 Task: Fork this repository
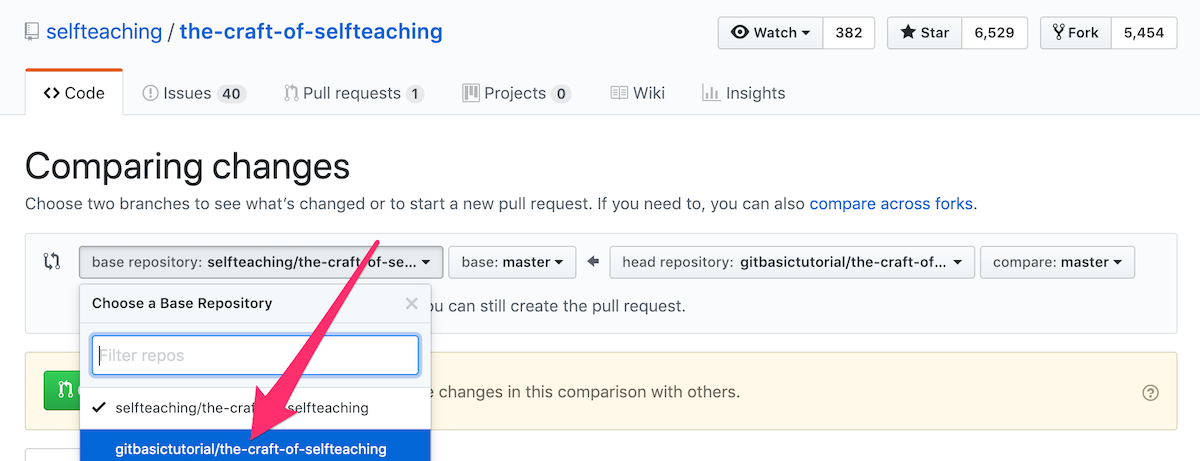tap(1076, 32)
